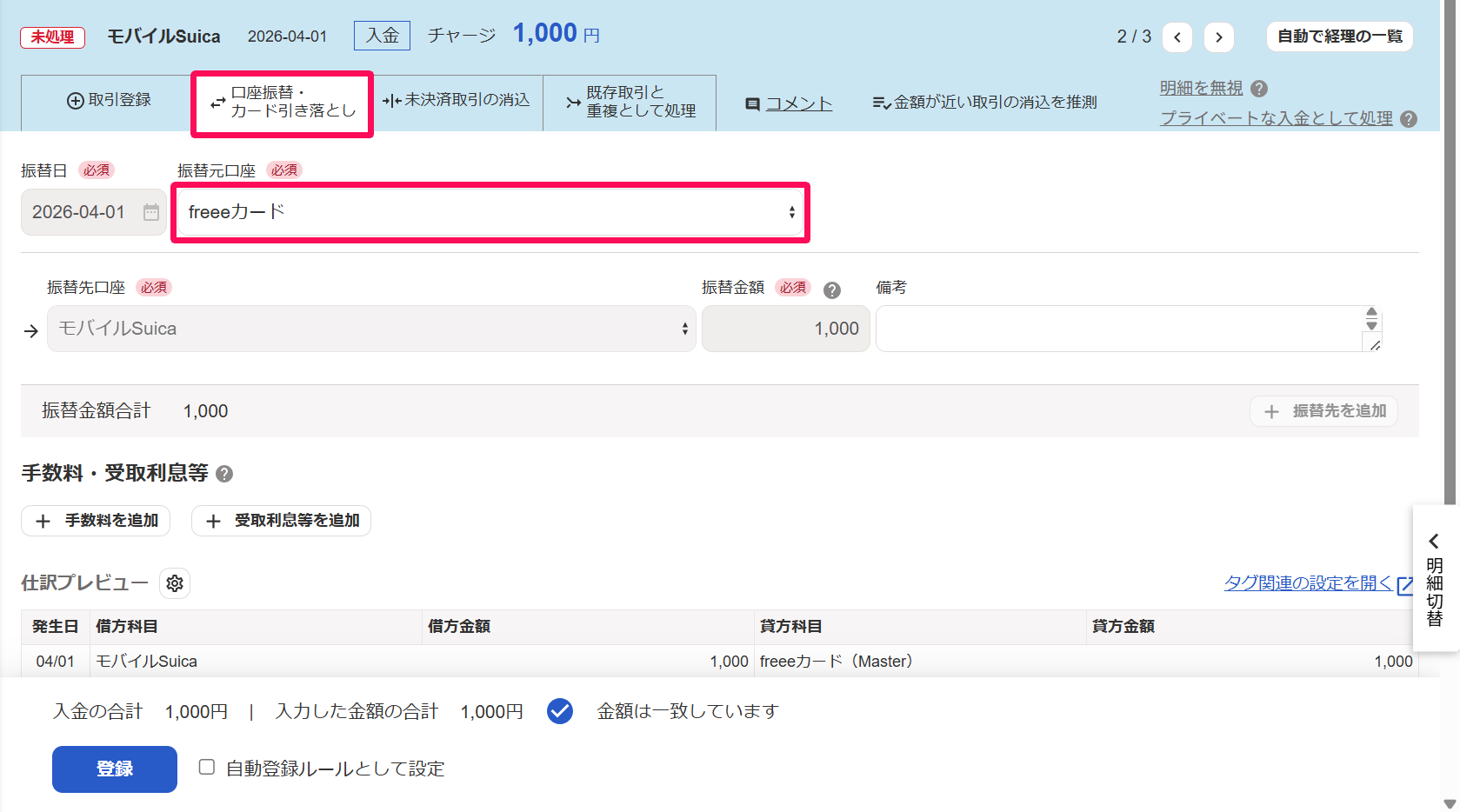Click the コメント link

pyautogui.click(x=798, y=103)
